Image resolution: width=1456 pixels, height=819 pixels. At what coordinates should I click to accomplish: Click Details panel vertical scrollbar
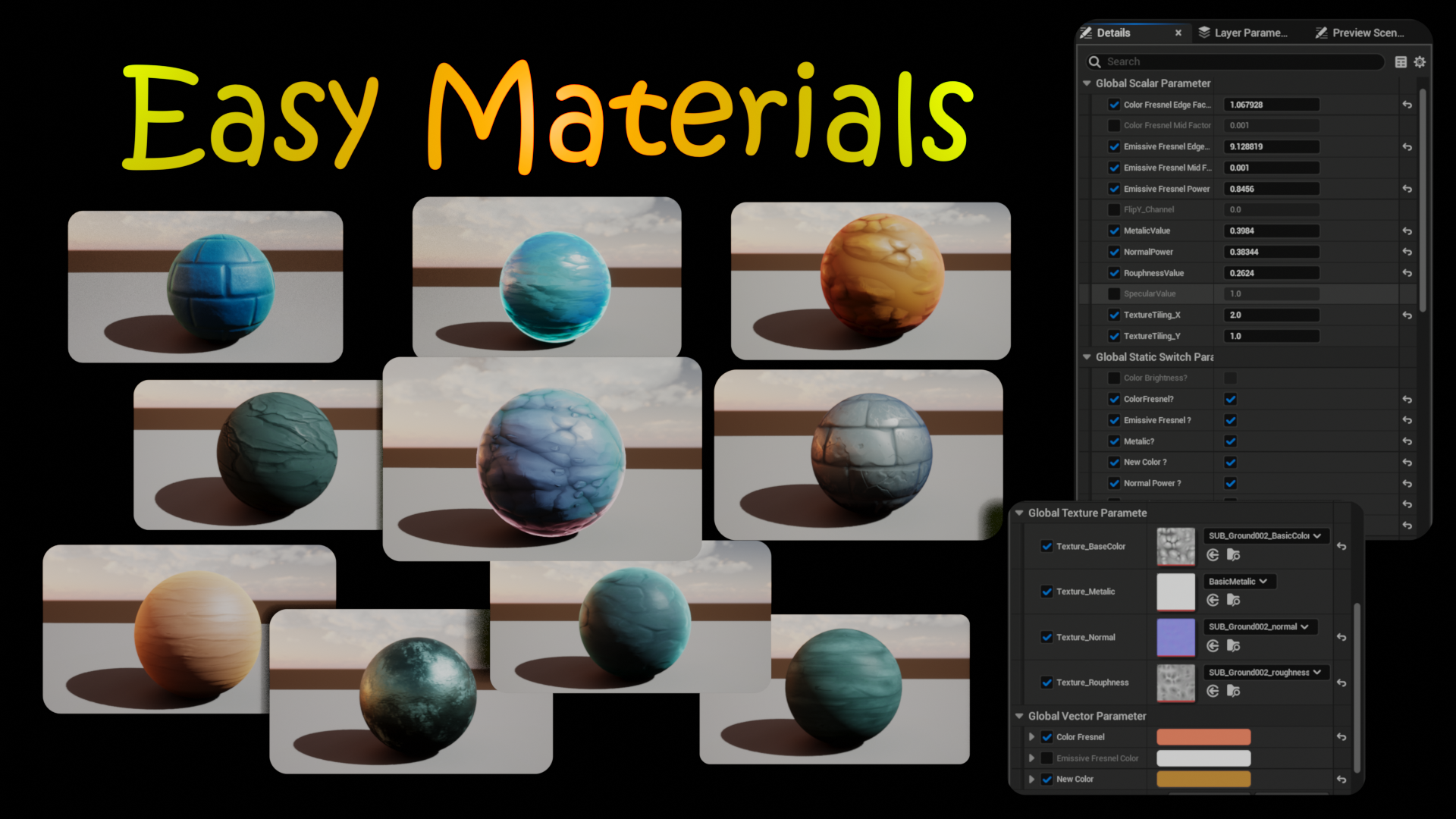1423,201
